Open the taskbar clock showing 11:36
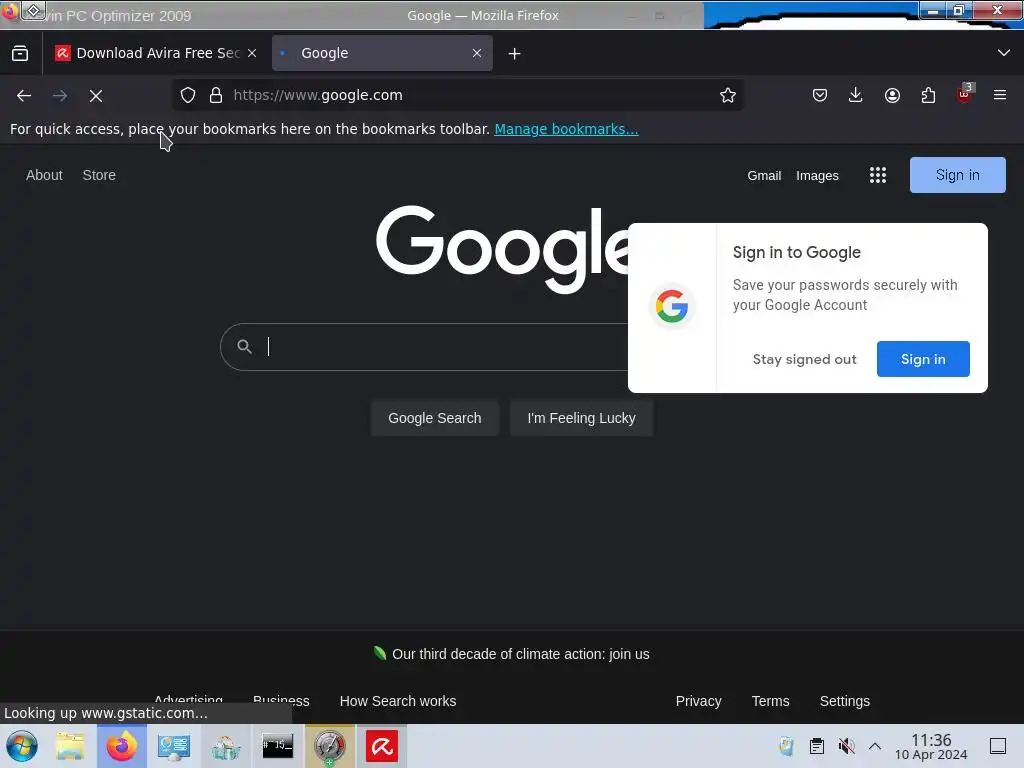 (931, 746)
